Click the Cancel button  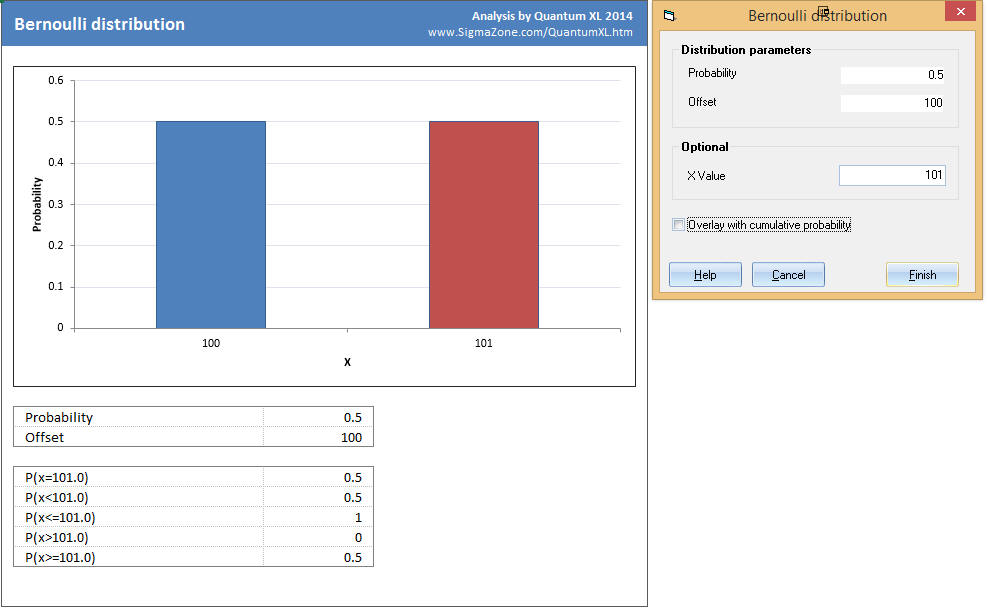[x=788, y=275]
